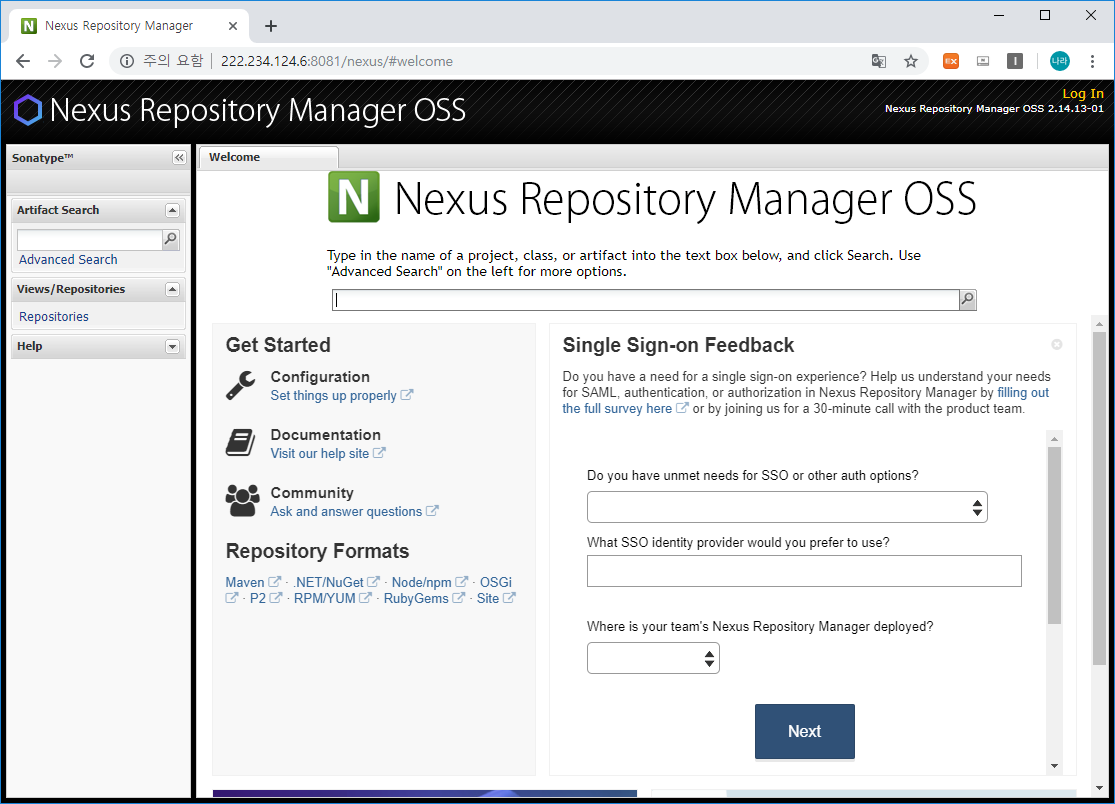Click the green N Nexus logo
The image size is (1115, 804).
(x=353, y=197)
